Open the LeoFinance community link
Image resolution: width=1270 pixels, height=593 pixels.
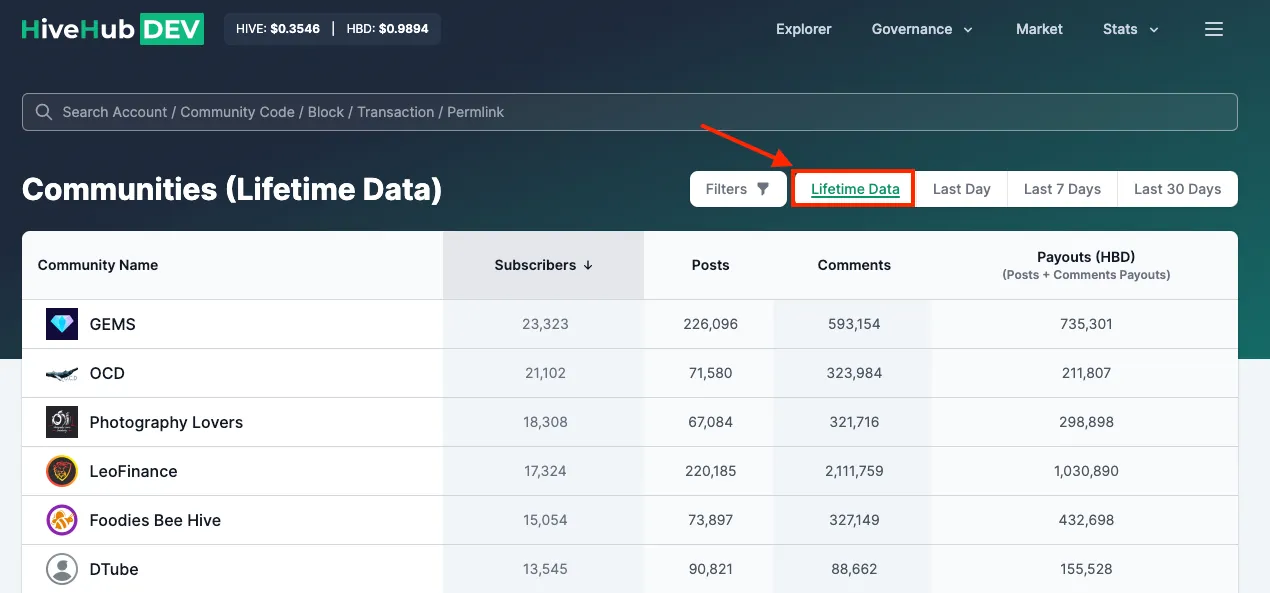(x=134, y=471)
